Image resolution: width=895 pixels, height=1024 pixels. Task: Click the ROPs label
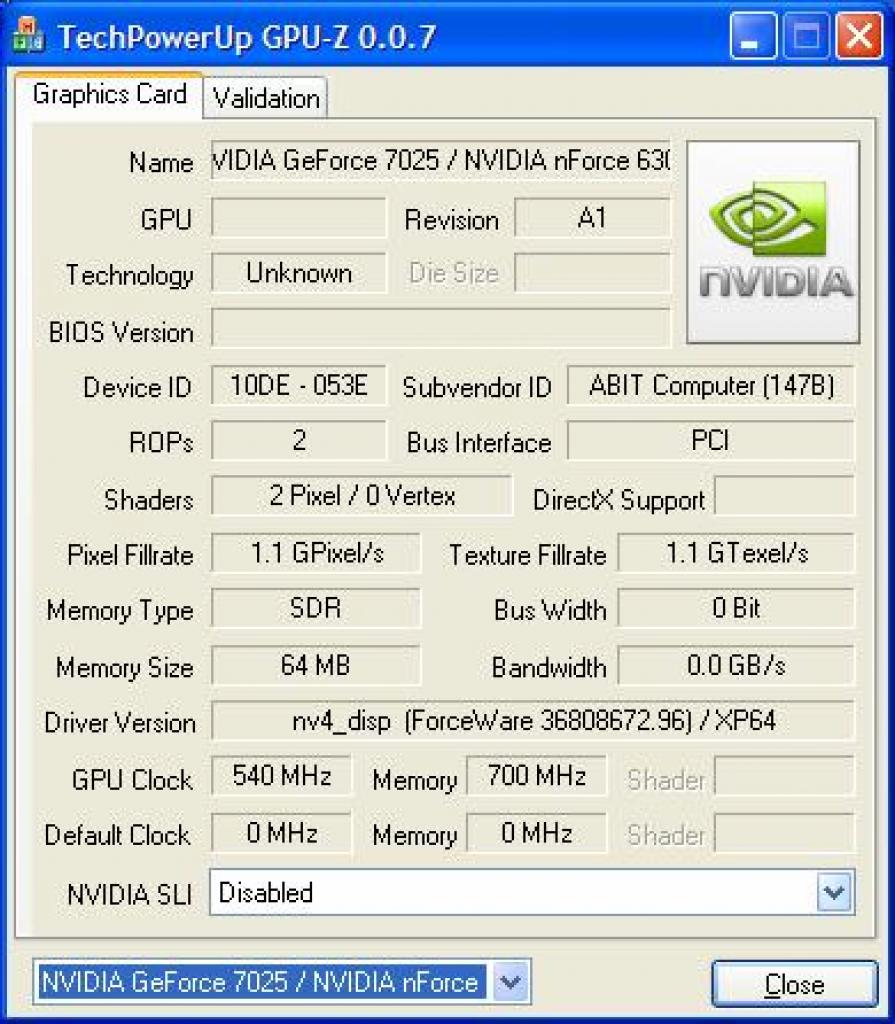click(161, 443)
